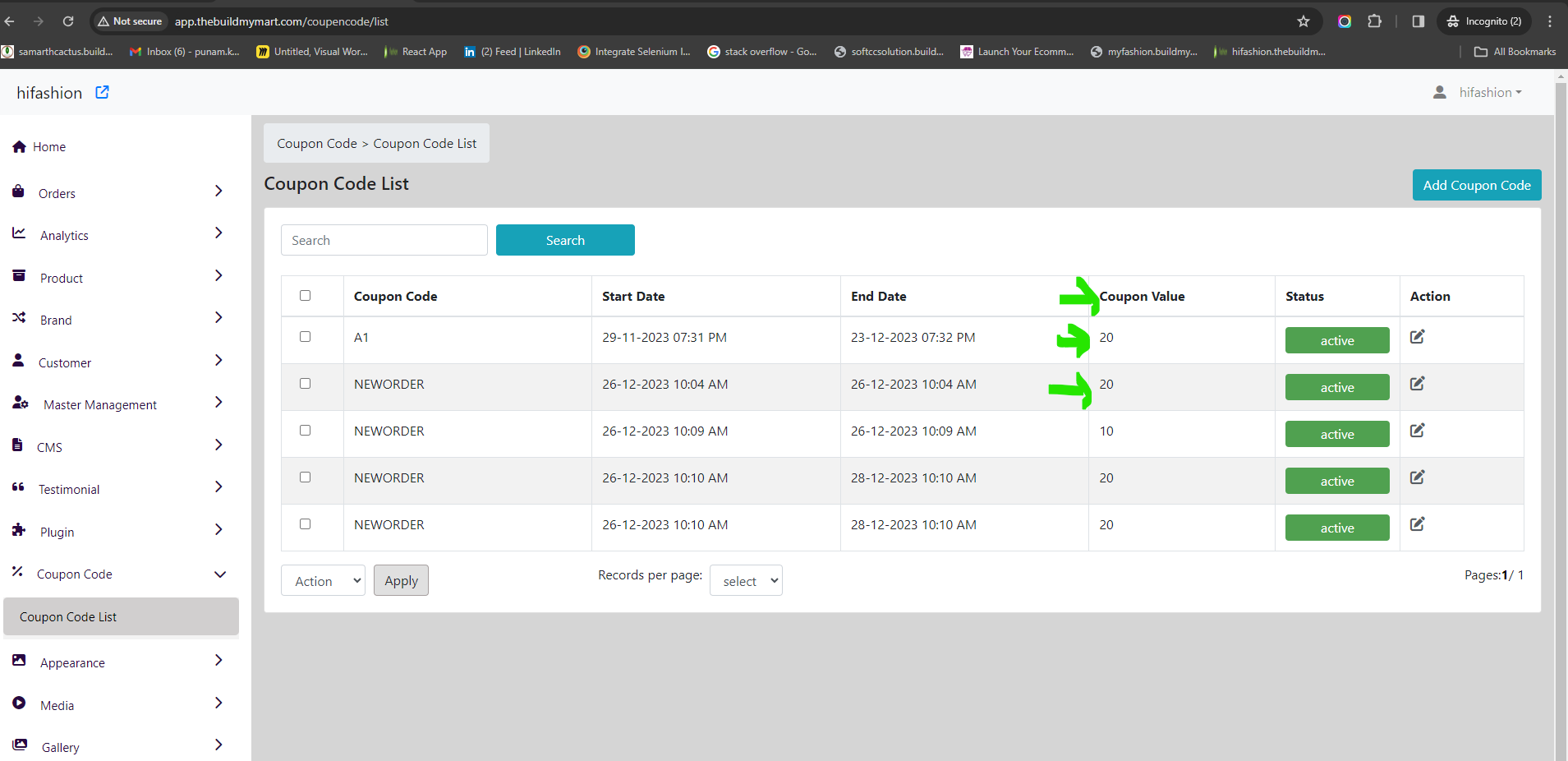Reload the page in browser
The width and height of the screenshot is (1568, 761).
coord(68,21)
